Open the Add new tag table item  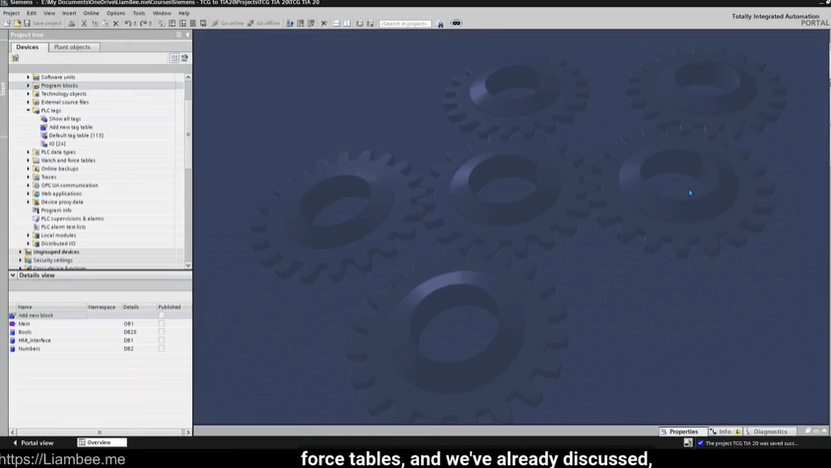(70, 127)
